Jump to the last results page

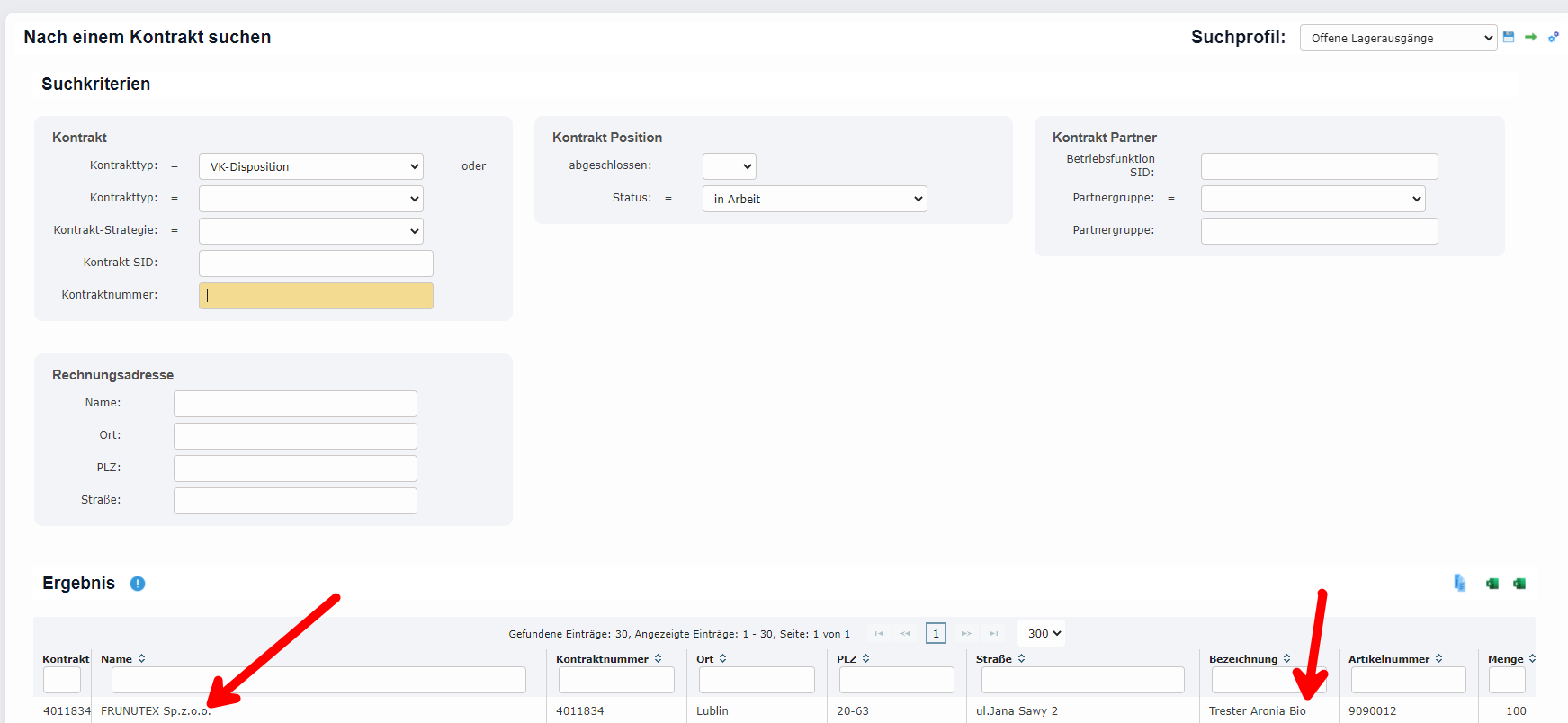993,633
